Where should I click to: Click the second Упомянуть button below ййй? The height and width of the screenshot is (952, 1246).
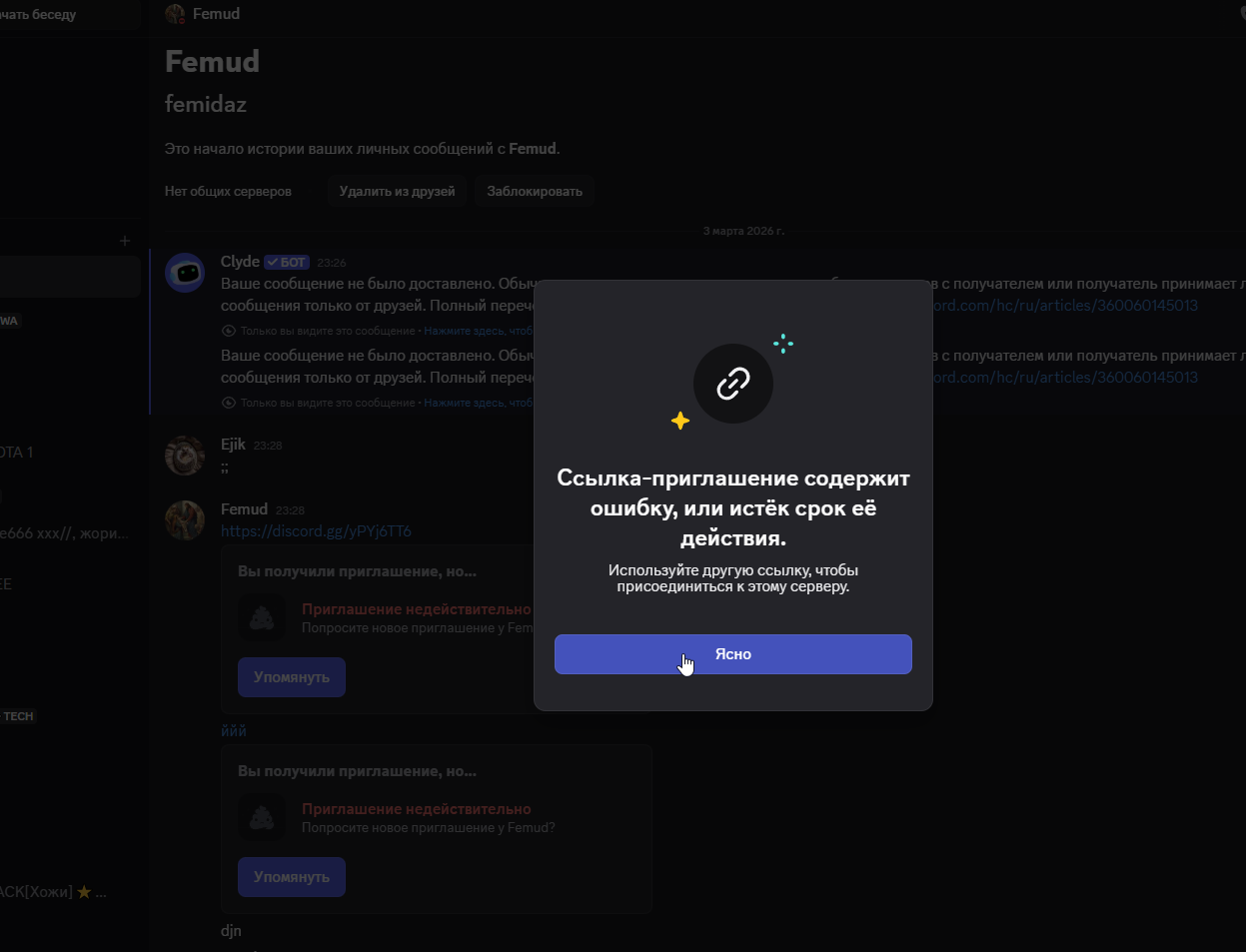point(292,877)
